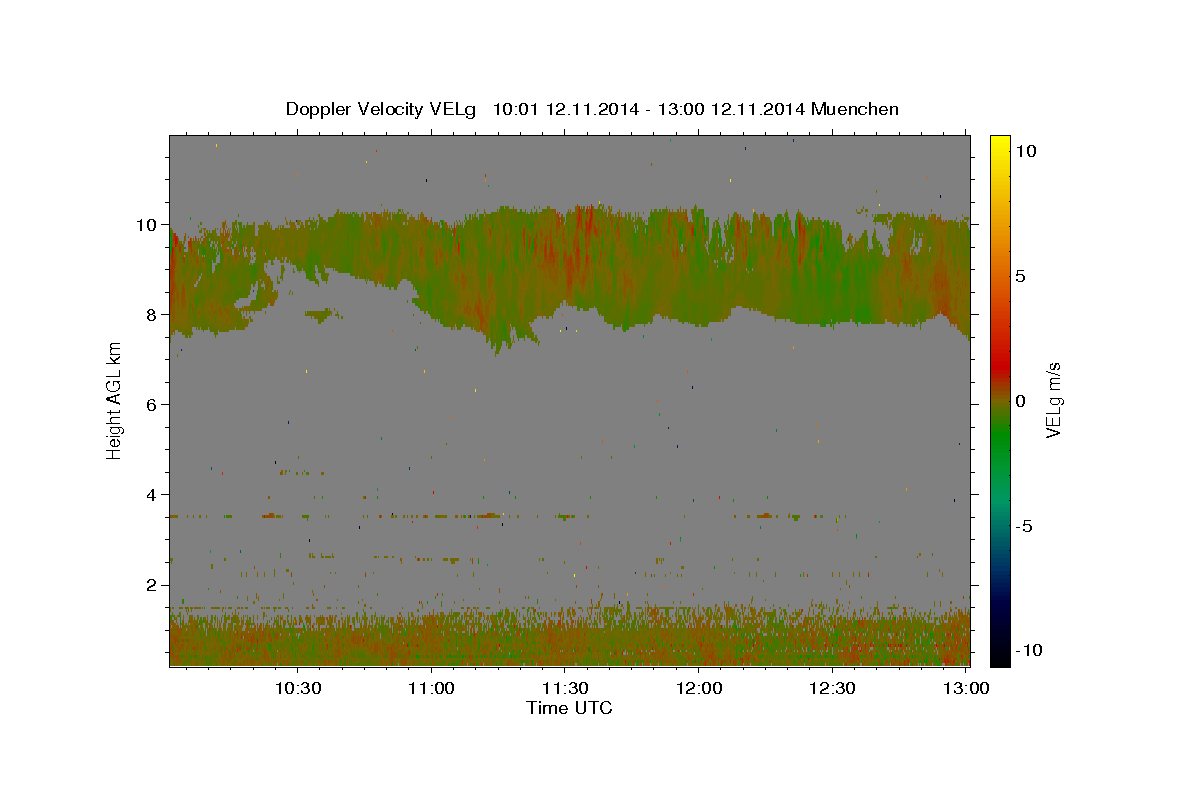Click the 11:30 time tick label
Screen dimensions: 1200x800
coord(565,688)
